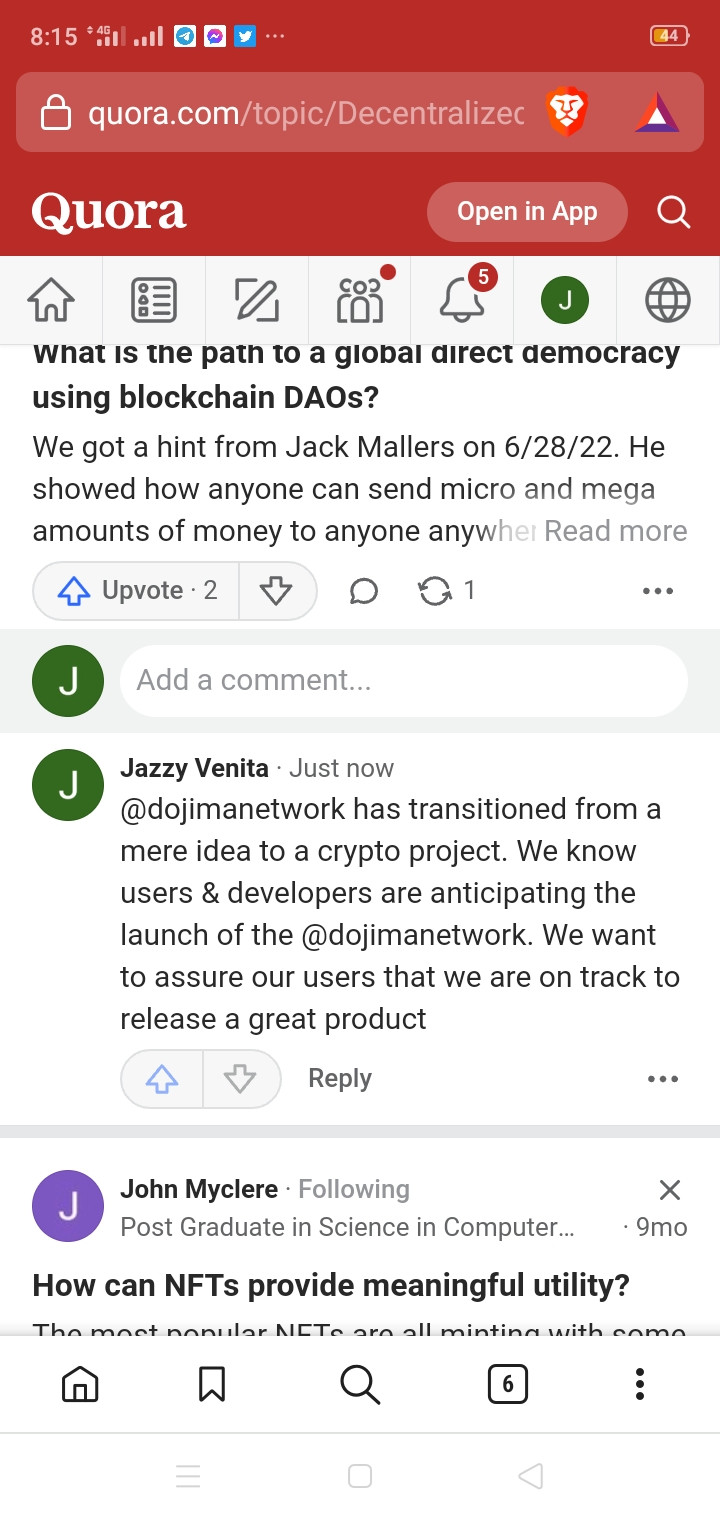720x1520 pixels.
Task: Open more options on Jazzy Venita's comment
Action: coord(663,1079)
